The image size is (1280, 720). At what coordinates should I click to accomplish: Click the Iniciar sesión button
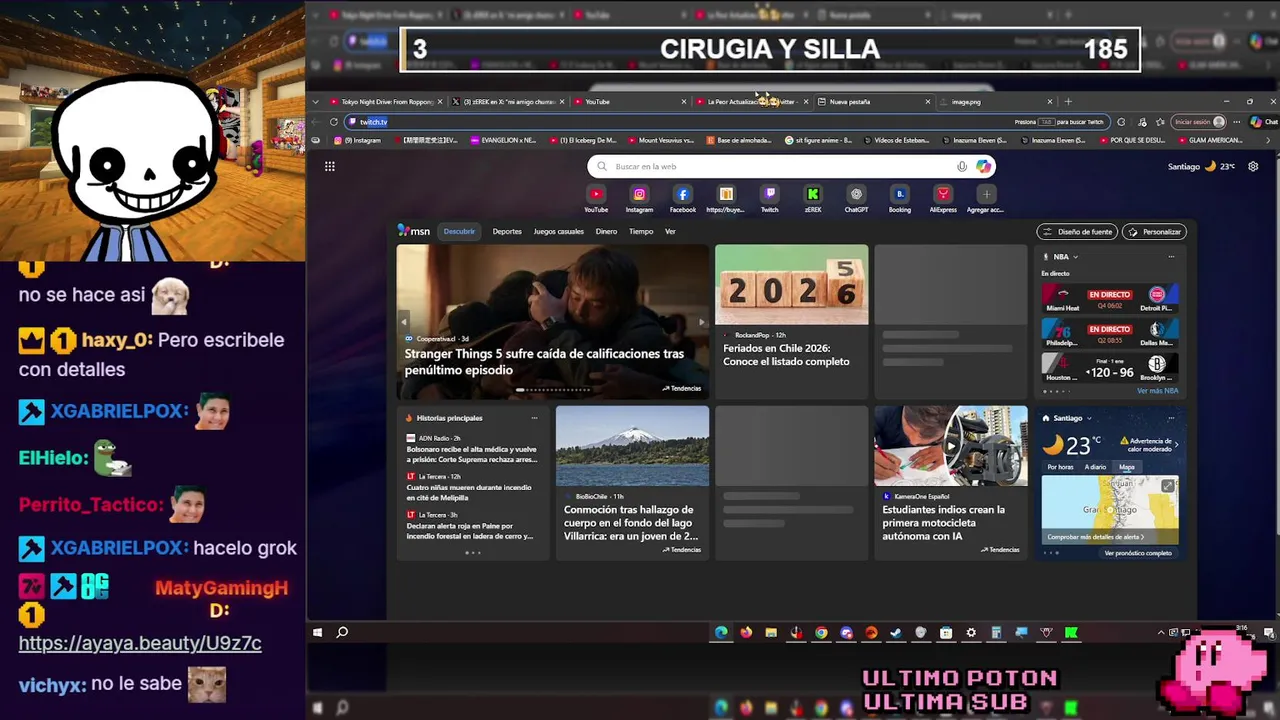[x=1199, y=122]
